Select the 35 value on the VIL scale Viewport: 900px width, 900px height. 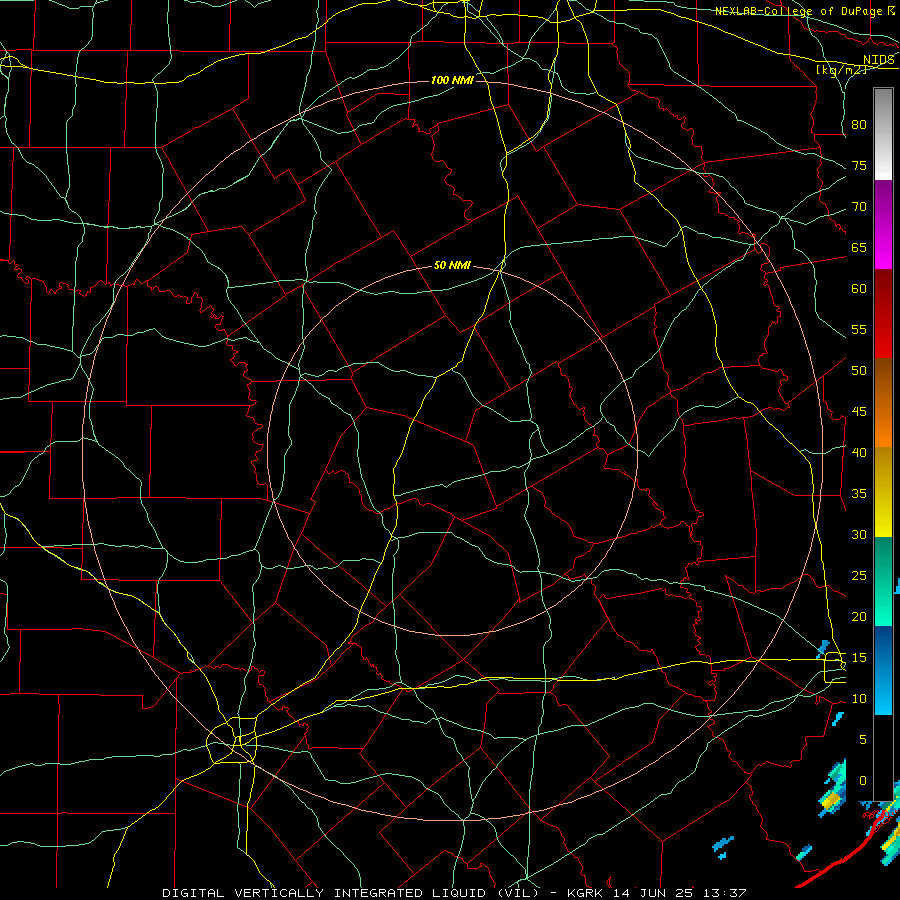[x=859, y=494]
